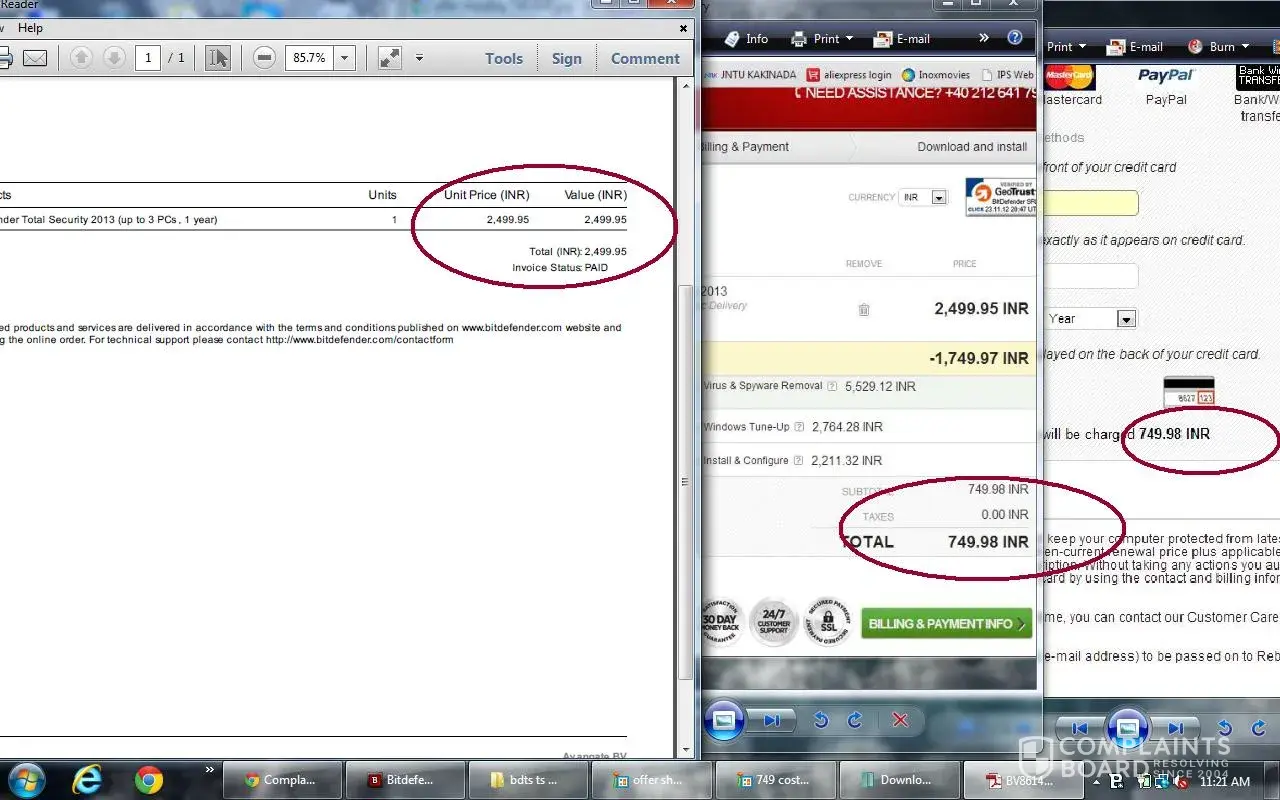Close the Reader document with the X

coord(684,29)
